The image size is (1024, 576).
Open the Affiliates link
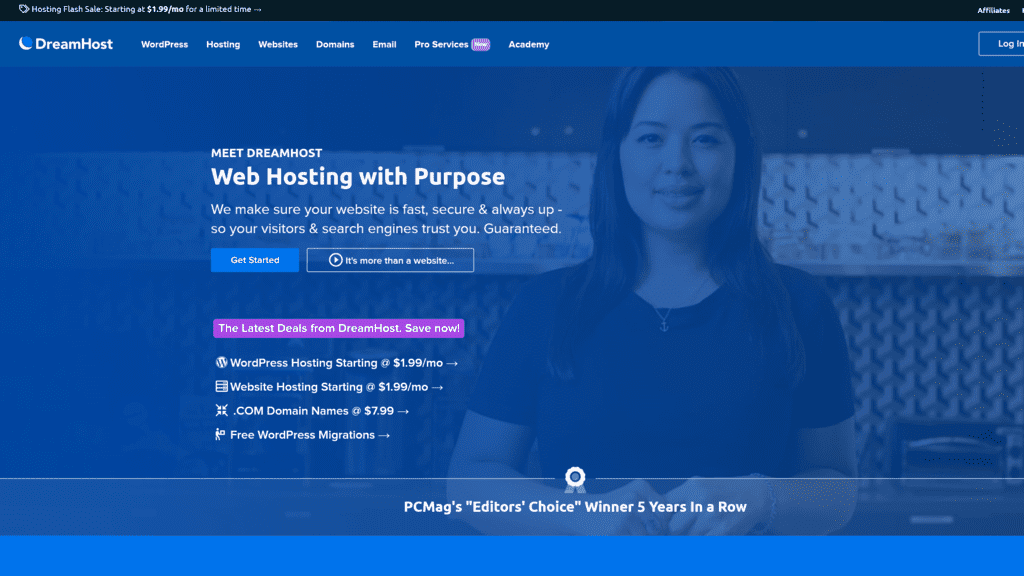pos(993,10)
